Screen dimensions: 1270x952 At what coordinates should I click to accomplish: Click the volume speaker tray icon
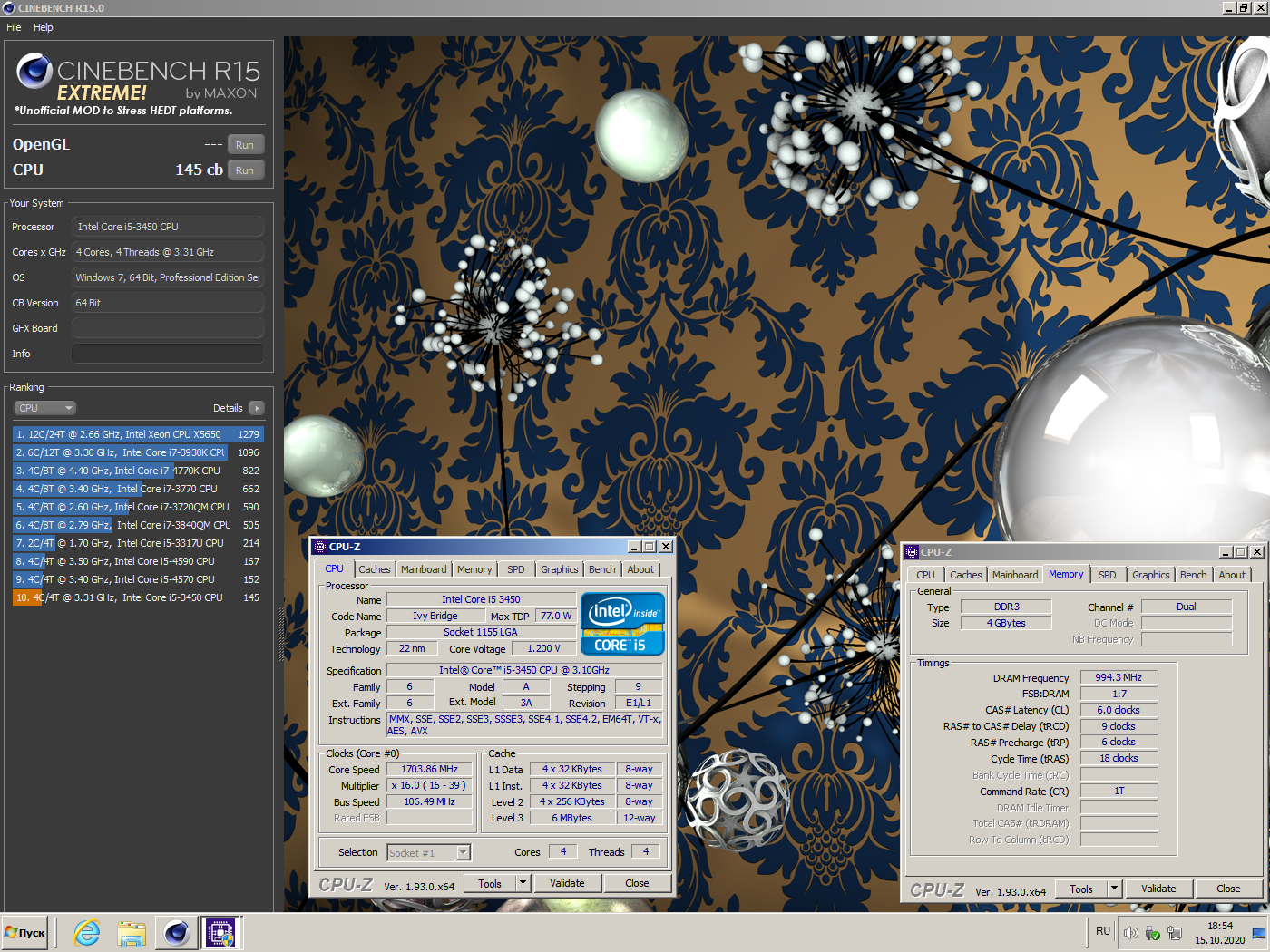pos(1130,932)
